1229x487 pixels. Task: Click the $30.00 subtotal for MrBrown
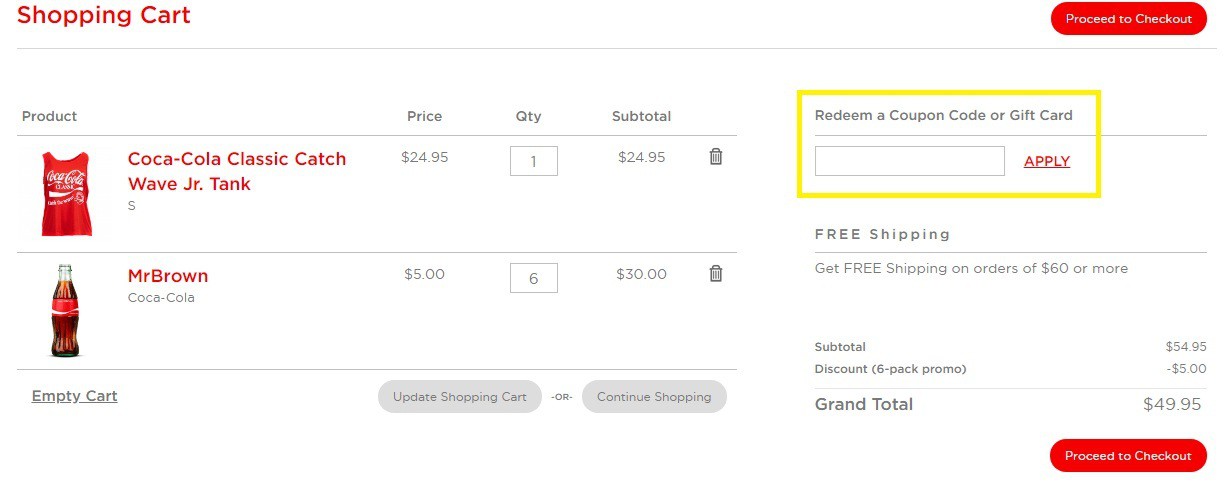coord(641,274)
